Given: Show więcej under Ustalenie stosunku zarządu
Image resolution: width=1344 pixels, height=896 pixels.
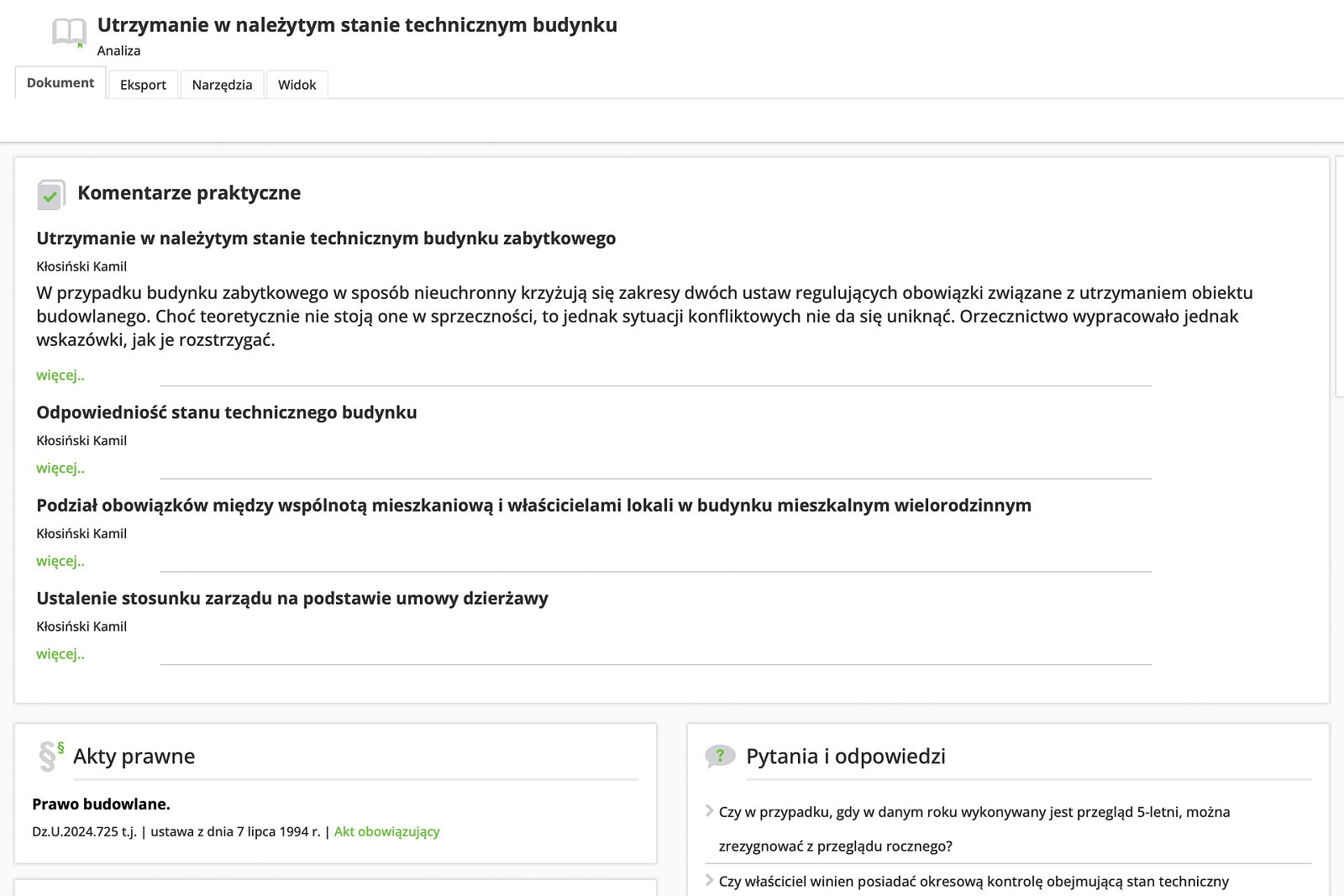Looking at the screenshot, I should click(60, 654).
